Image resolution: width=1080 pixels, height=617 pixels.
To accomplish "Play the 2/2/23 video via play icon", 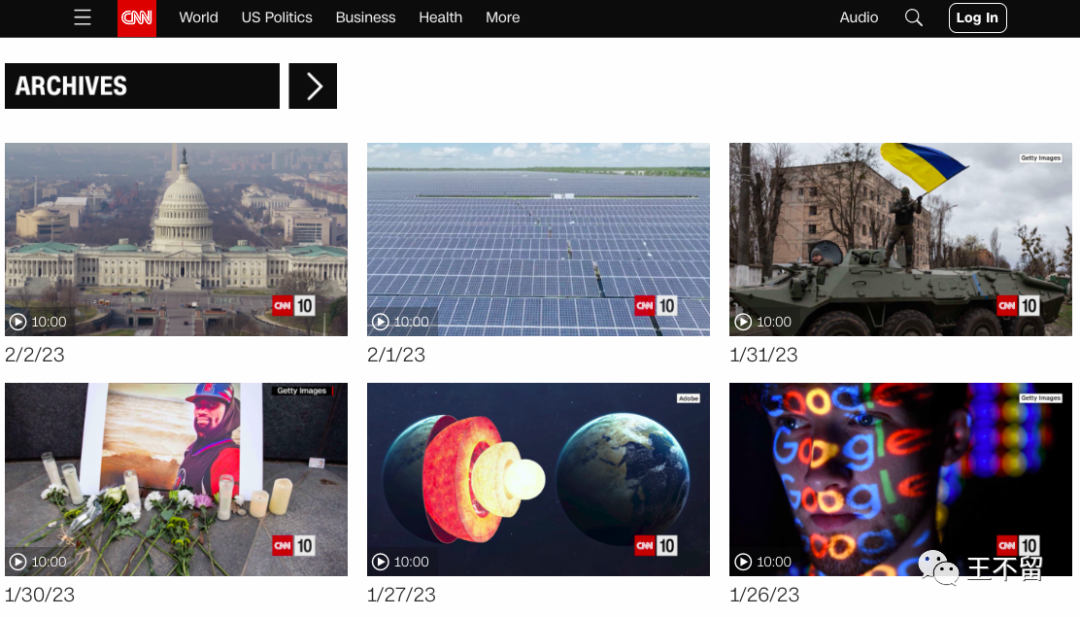I will [18, 322].
